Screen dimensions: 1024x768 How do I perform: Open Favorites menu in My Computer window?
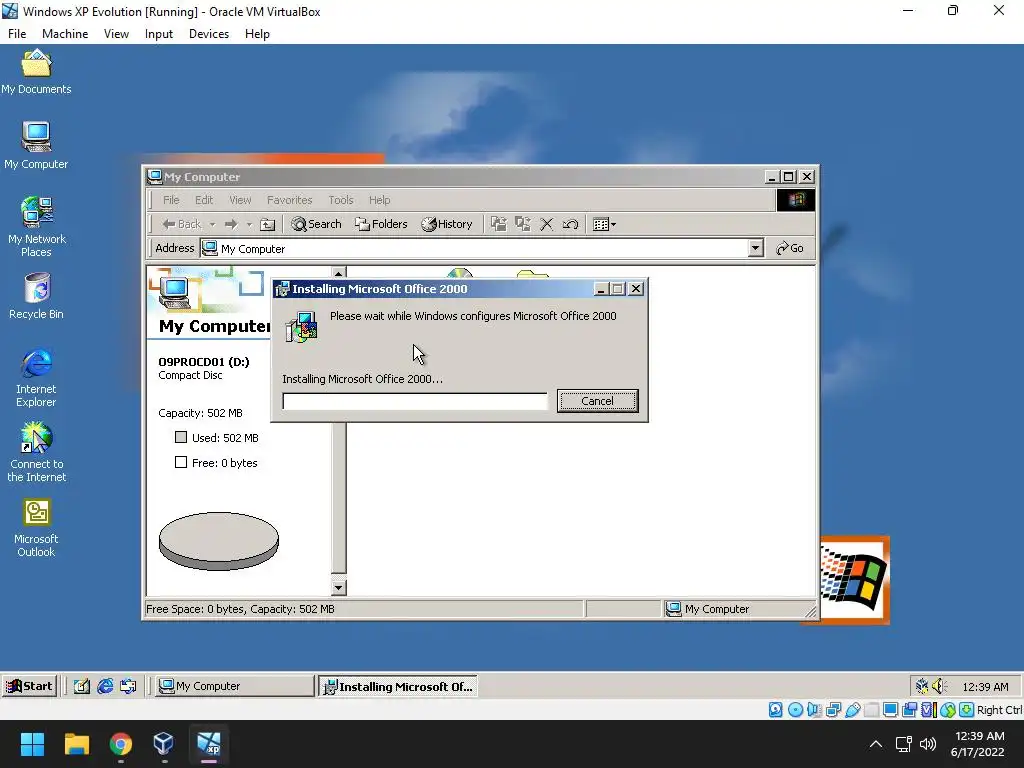coord(289,200)
